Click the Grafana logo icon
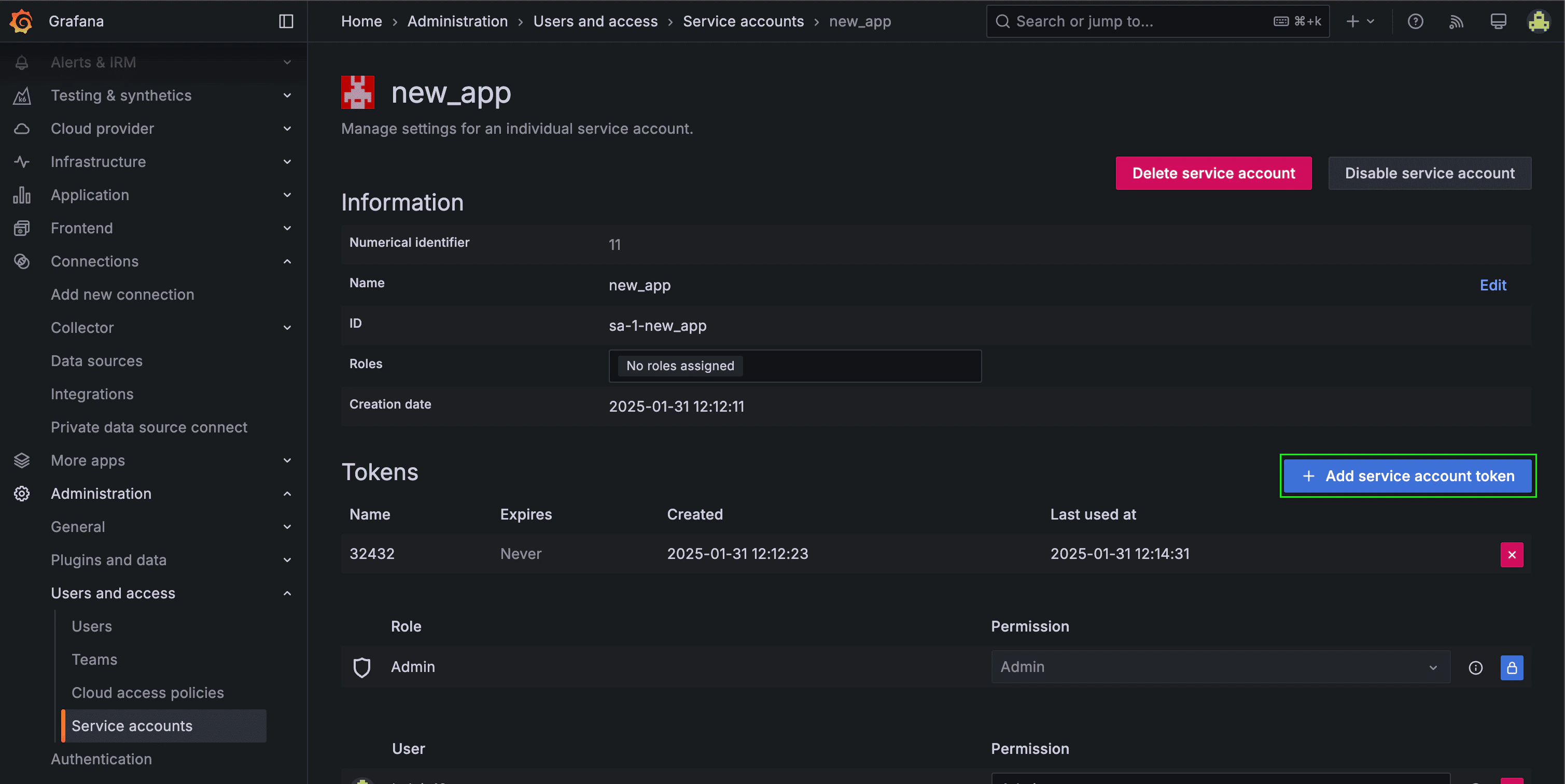 coord(21,21)
